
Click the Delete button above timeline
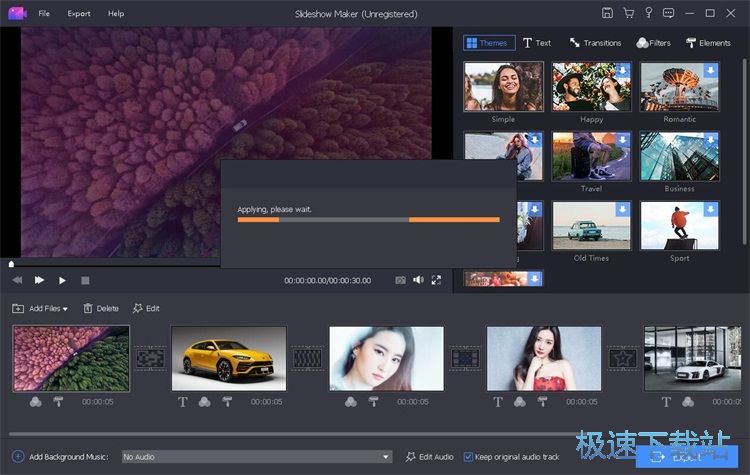101,309
